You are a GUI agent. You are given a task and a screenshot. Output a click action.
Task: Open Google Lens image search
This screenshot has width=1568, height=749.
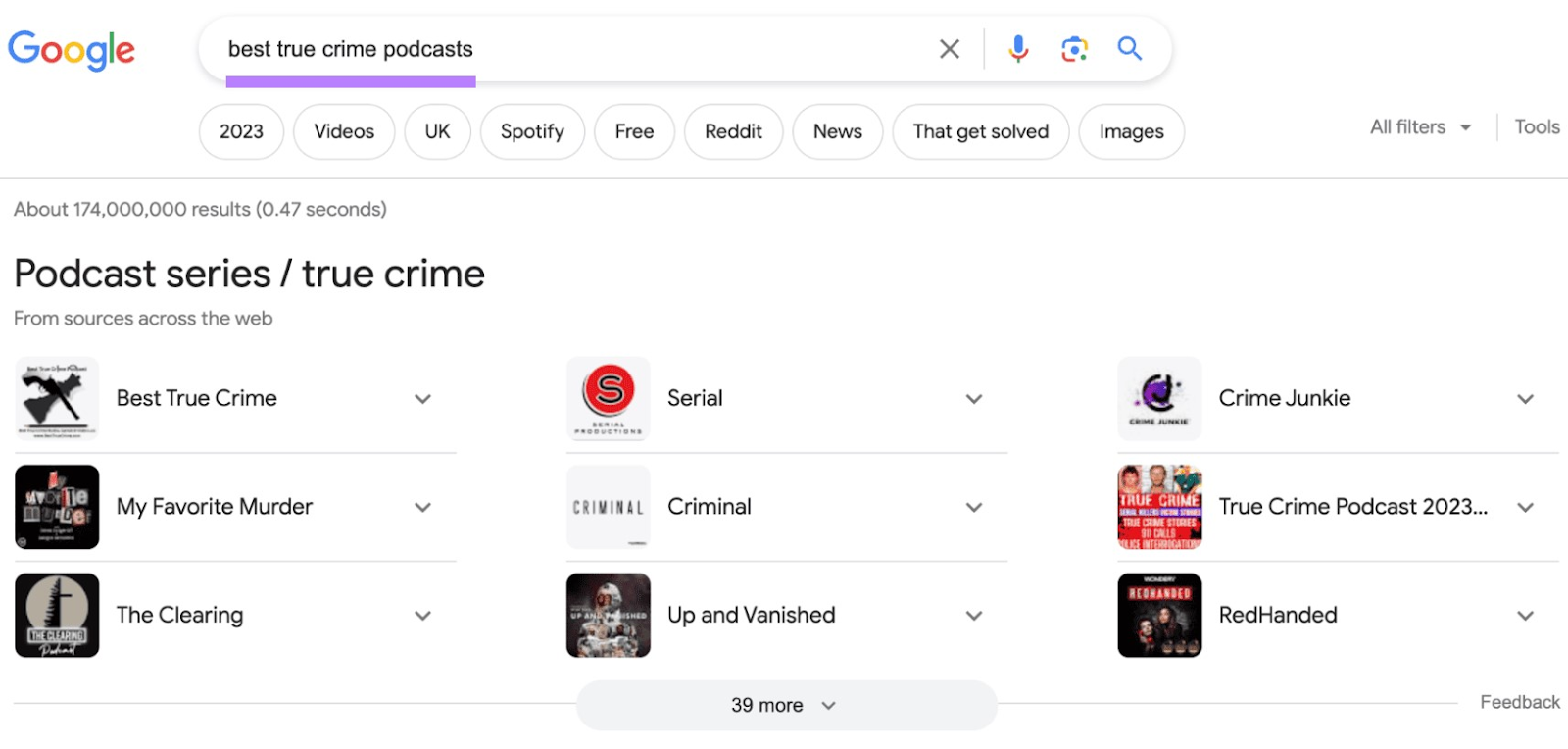pos(1074,48)
